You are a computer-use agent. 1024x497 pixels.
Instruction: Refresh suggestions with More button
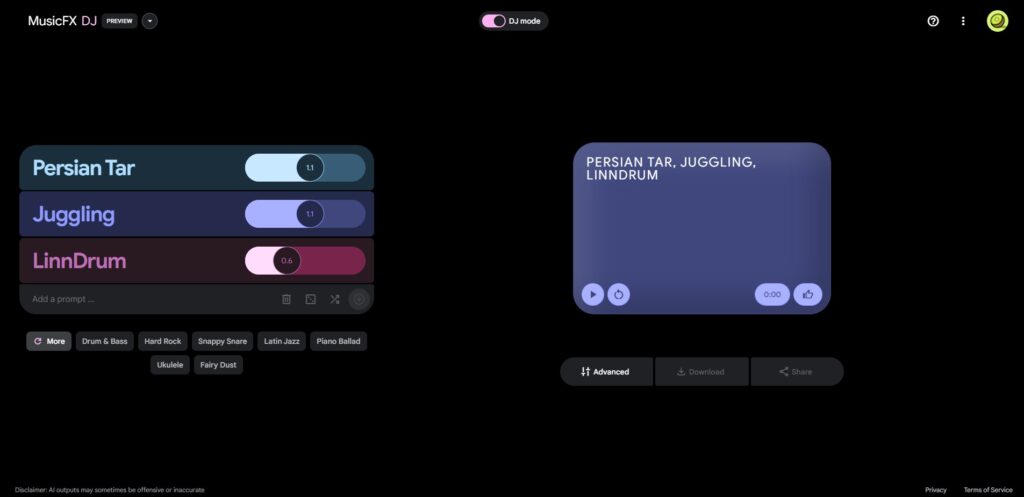(x=49, y=341)
